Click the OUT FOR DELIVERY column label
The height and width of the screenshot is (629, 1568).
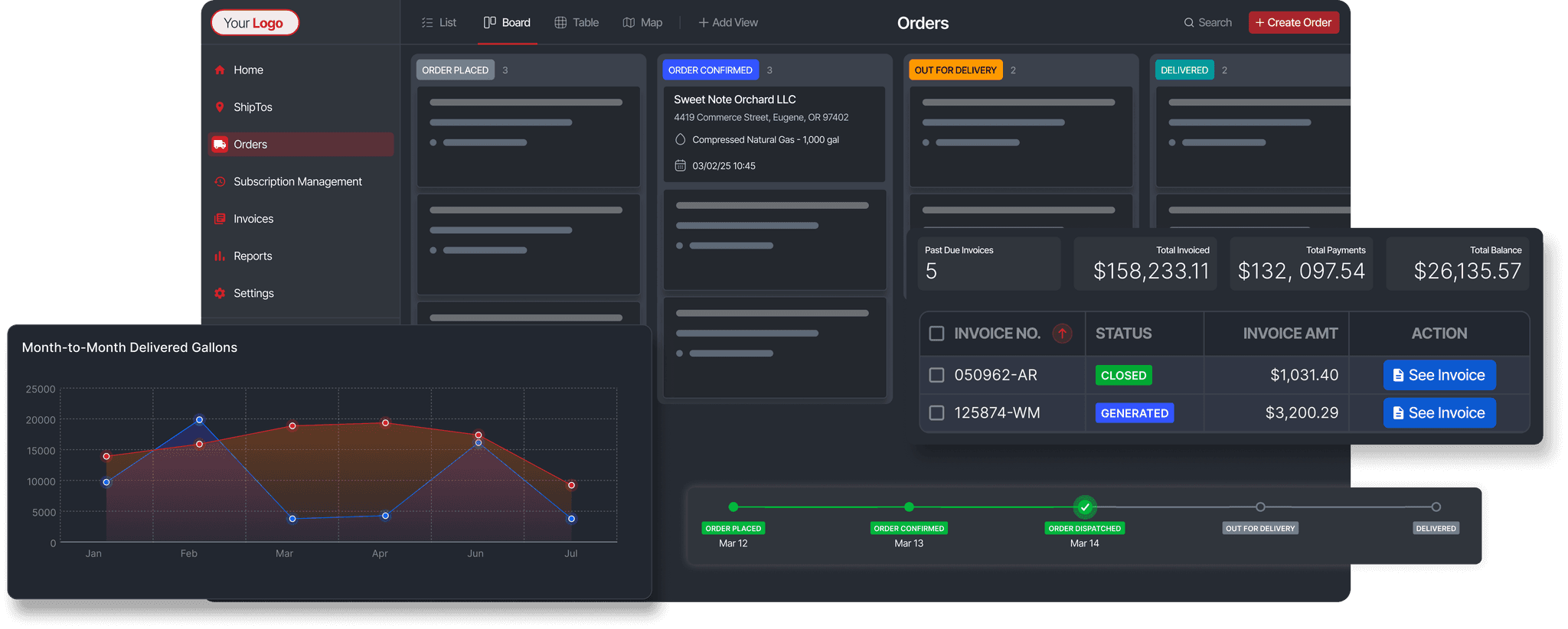[955, 70]
